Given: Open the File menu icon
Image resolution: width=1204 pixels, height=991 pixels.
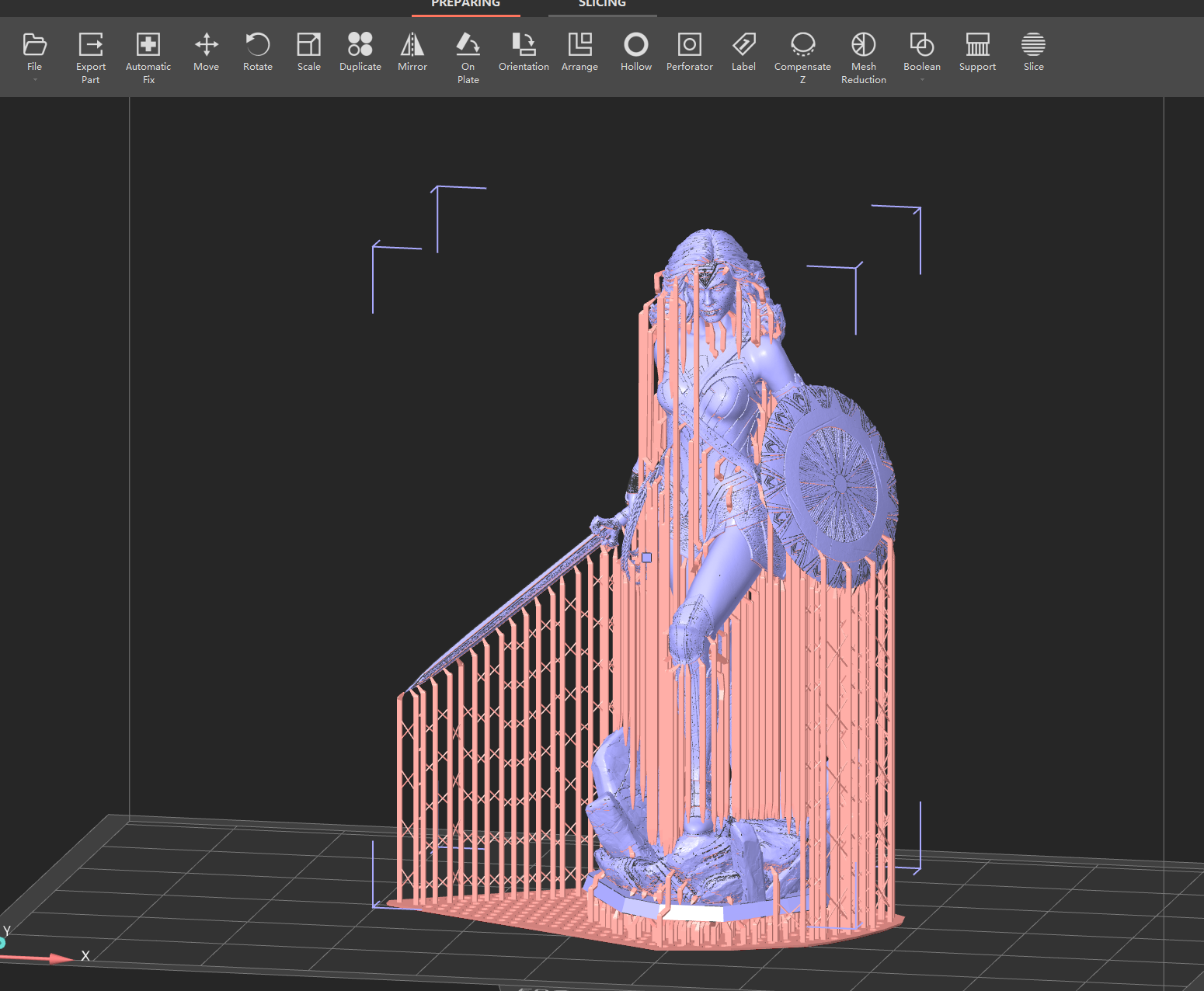Looking at the screenshot, I should point(35,44).
